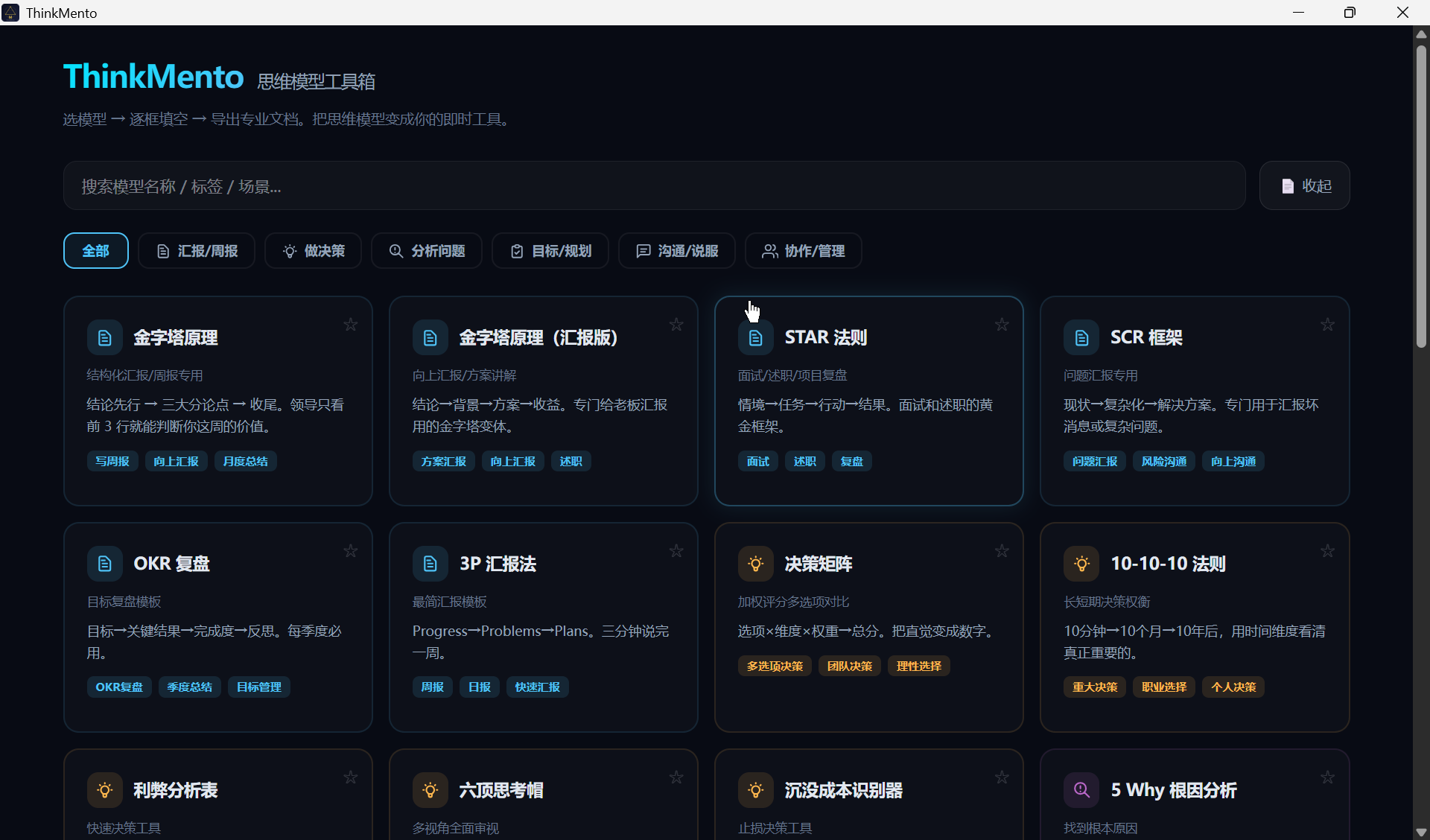Mark SCR 框架 as favorite
The height and width of the screenshot is (840, 1430).
pyautogui.click(x=1327, y=325)
